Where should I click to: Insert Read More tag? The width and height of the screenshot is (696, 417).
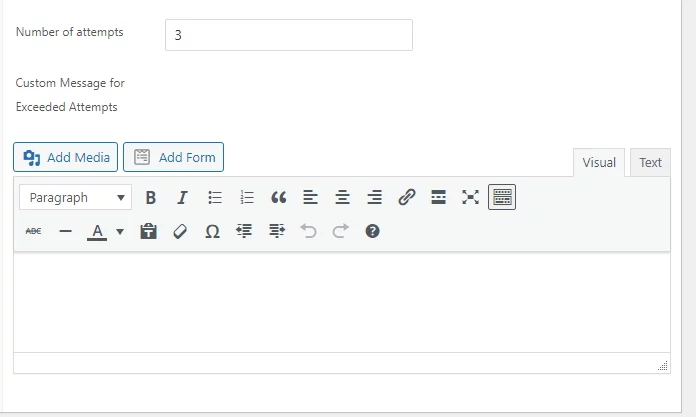[439, 197]
